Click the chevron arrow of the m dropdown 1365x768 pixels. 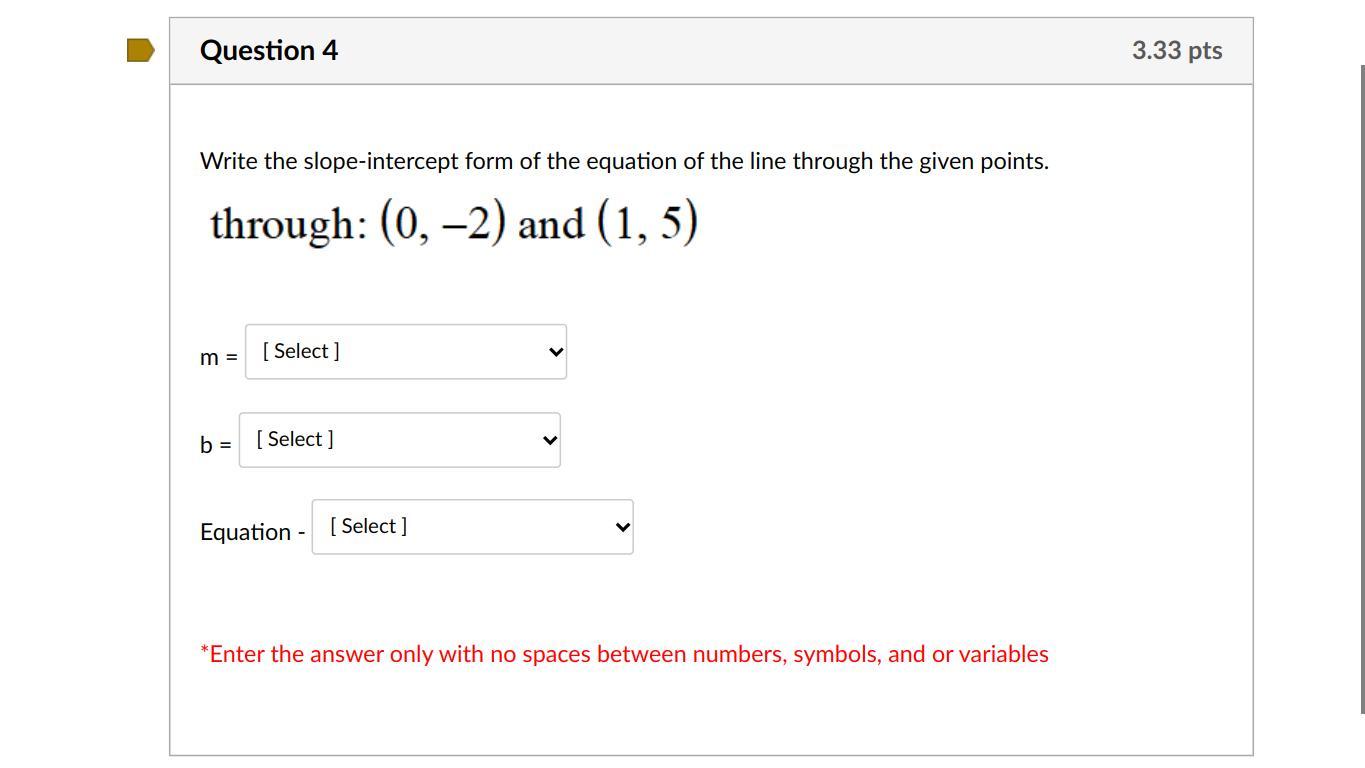click(556, 352)
